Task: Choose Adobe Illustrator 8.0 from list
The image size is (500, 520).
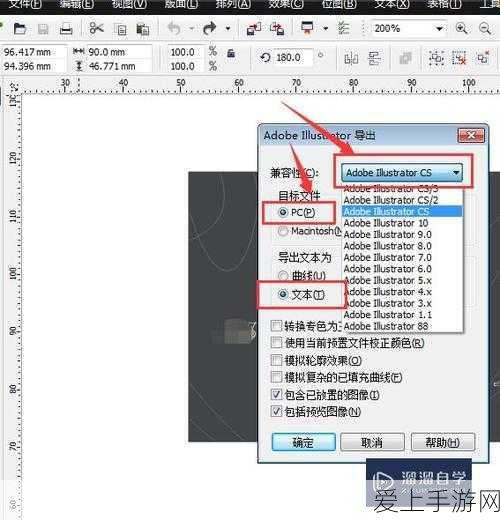Action: 402,246
